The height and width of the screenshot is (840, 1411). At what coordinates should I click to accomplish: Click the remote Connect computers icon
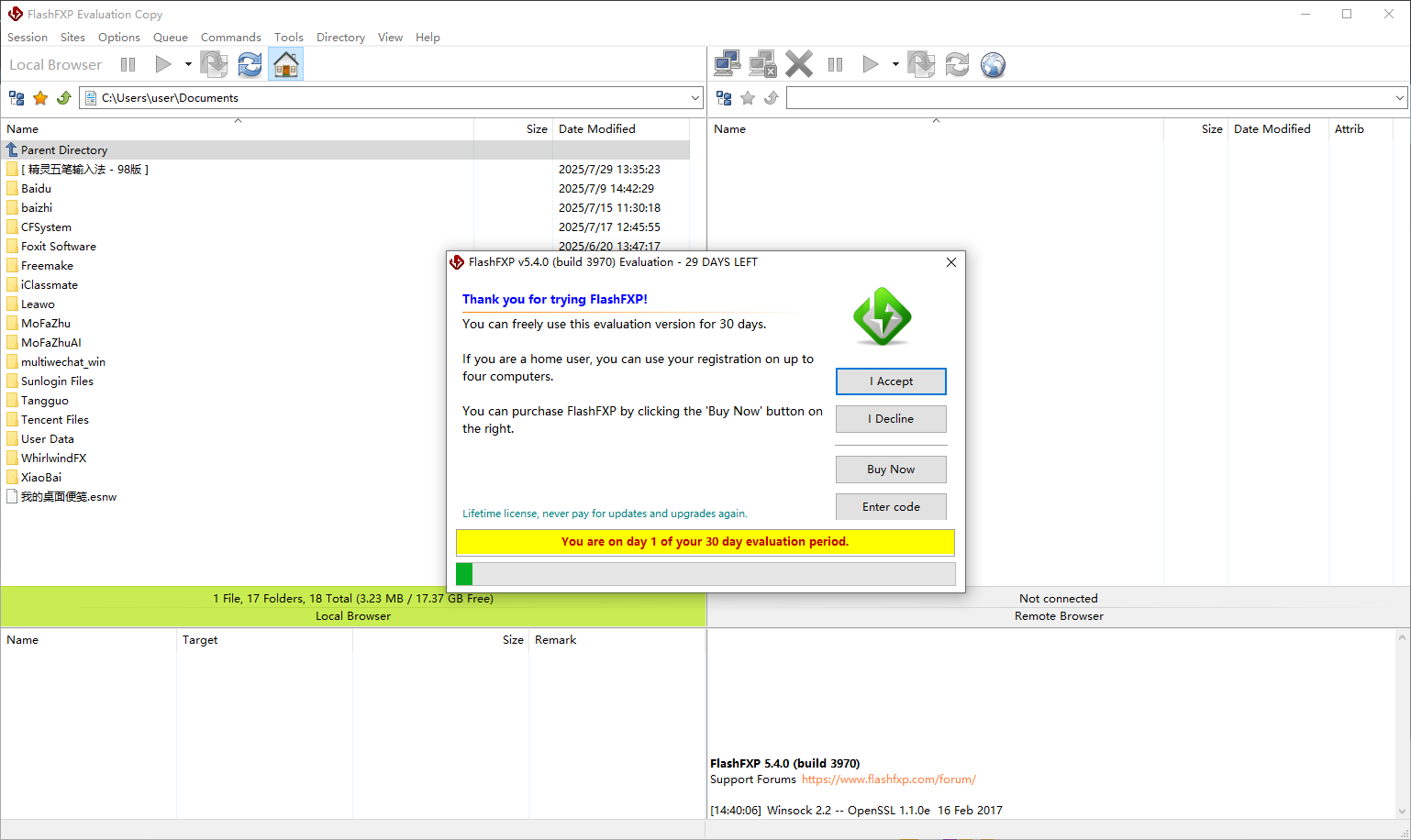pyautogui.click(x=728, y=64)
